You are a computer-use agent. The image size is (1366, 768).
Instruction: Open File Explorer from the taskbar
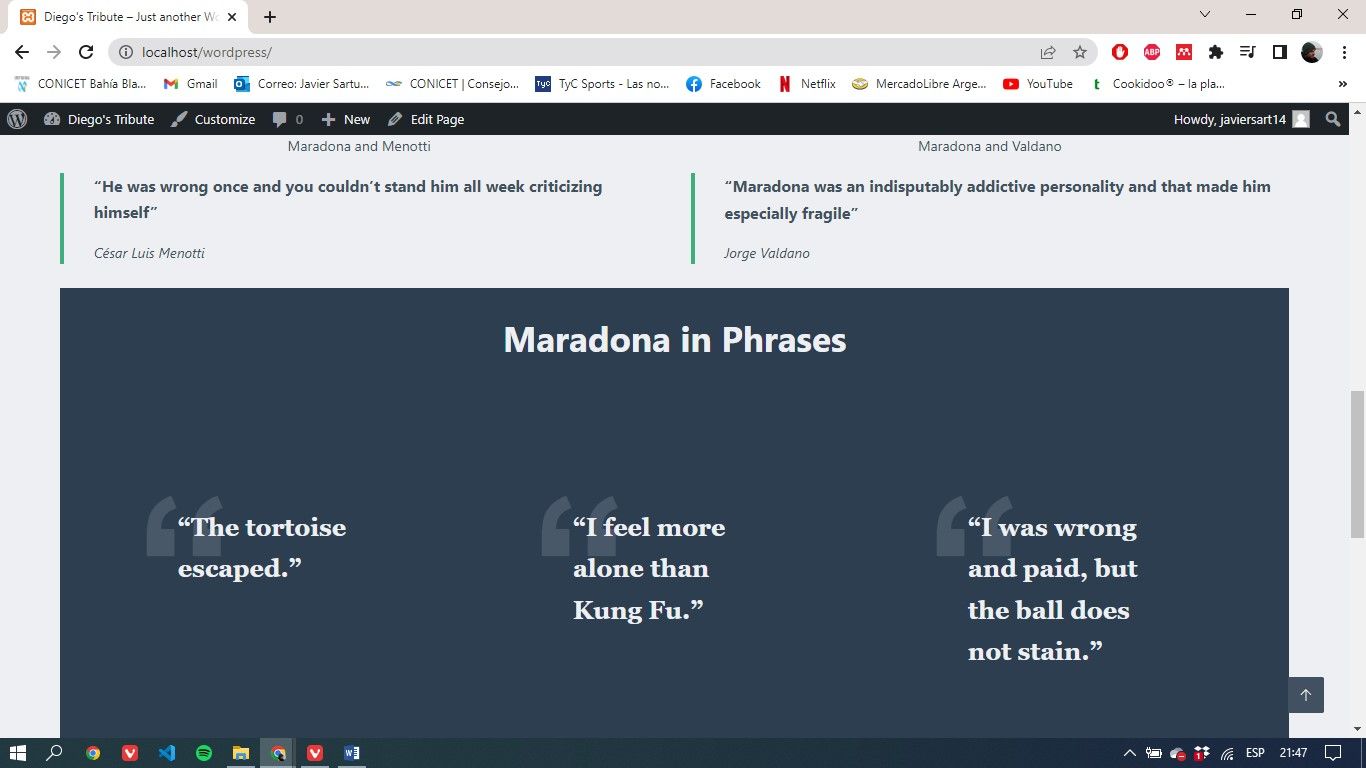tap(241, 753)
